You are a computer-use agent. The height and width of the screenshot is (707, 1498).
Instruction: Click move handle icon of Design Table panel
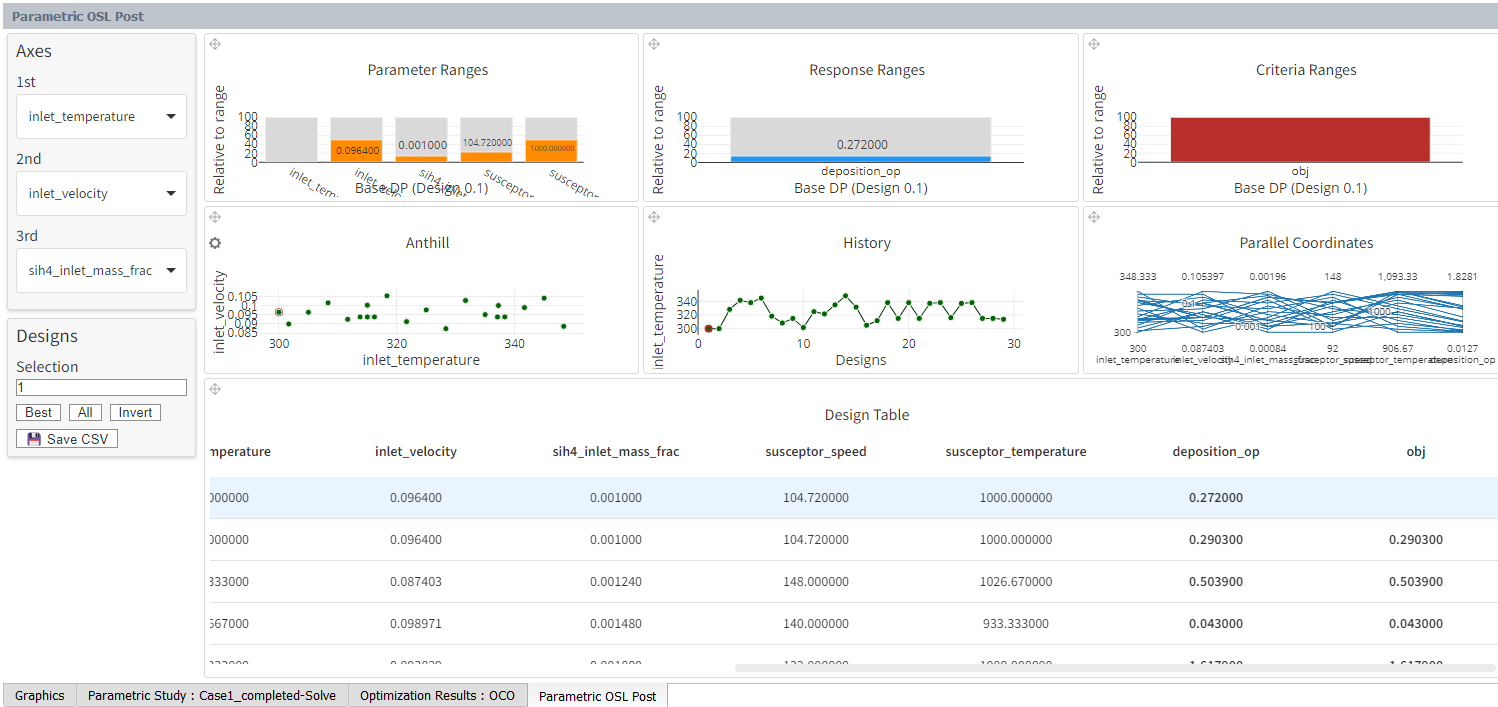click(215, 389)
